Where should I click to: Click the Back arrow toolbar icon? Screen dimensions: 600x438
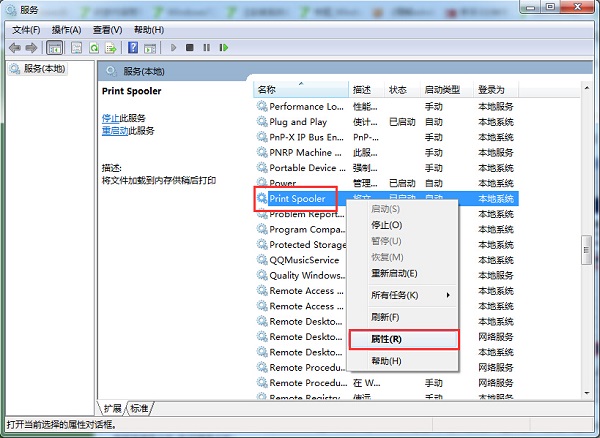pos(13,47)
